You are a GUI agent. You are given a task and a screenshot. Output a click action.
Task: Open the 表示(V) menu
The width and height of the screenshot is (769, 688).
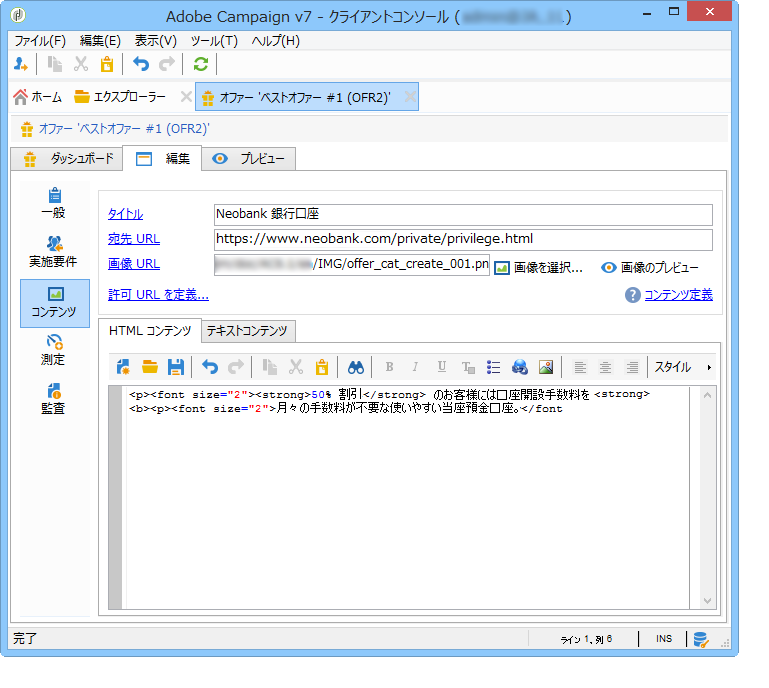click(155, 41)
